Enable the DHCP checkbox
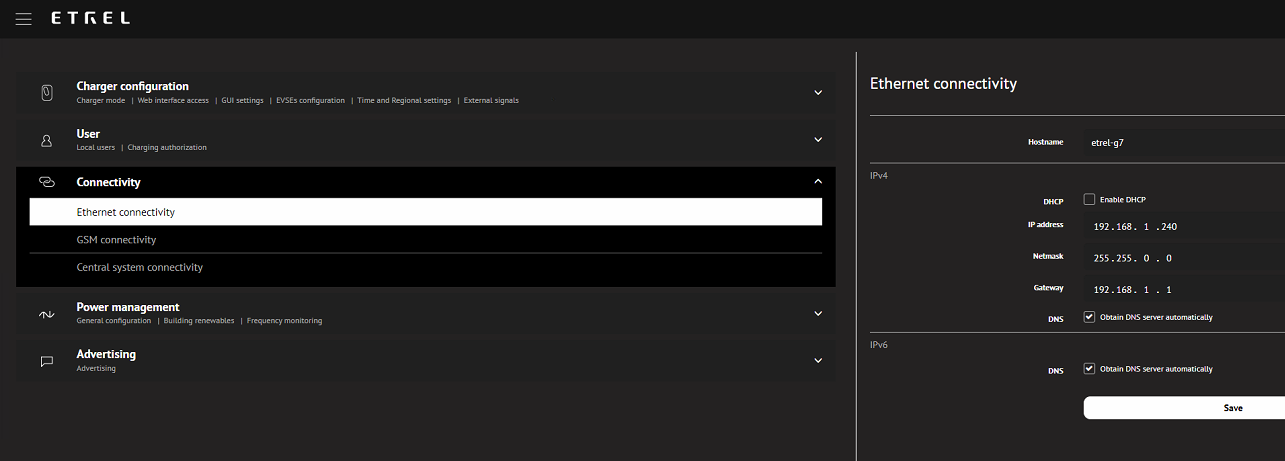 click(1090, 199)
